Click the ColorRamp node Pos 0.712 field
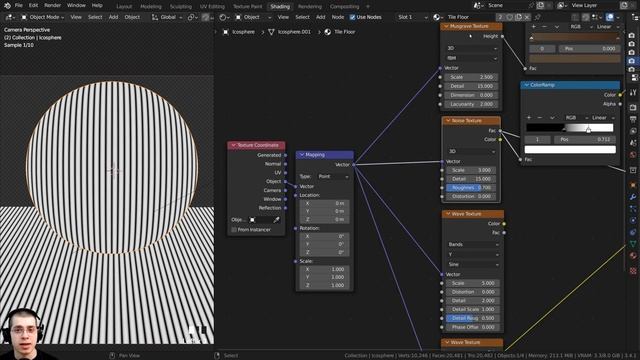Screen dimensions: 640x360 tap(585, 140)
